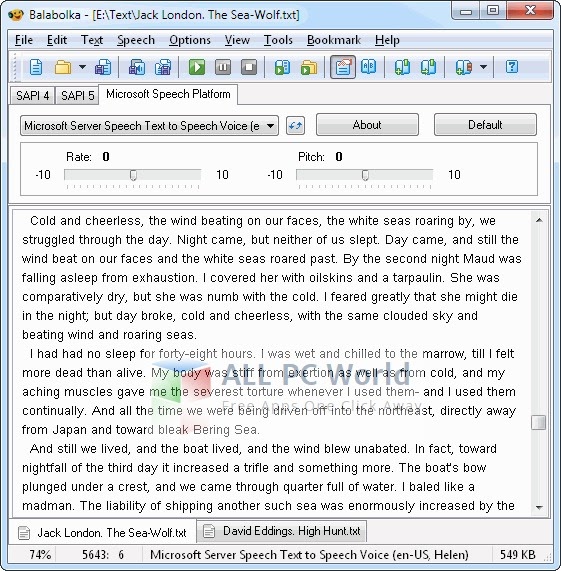Toggle the highlighted voice settings panel button
The image size is (561, 571).
coord(343,67)
